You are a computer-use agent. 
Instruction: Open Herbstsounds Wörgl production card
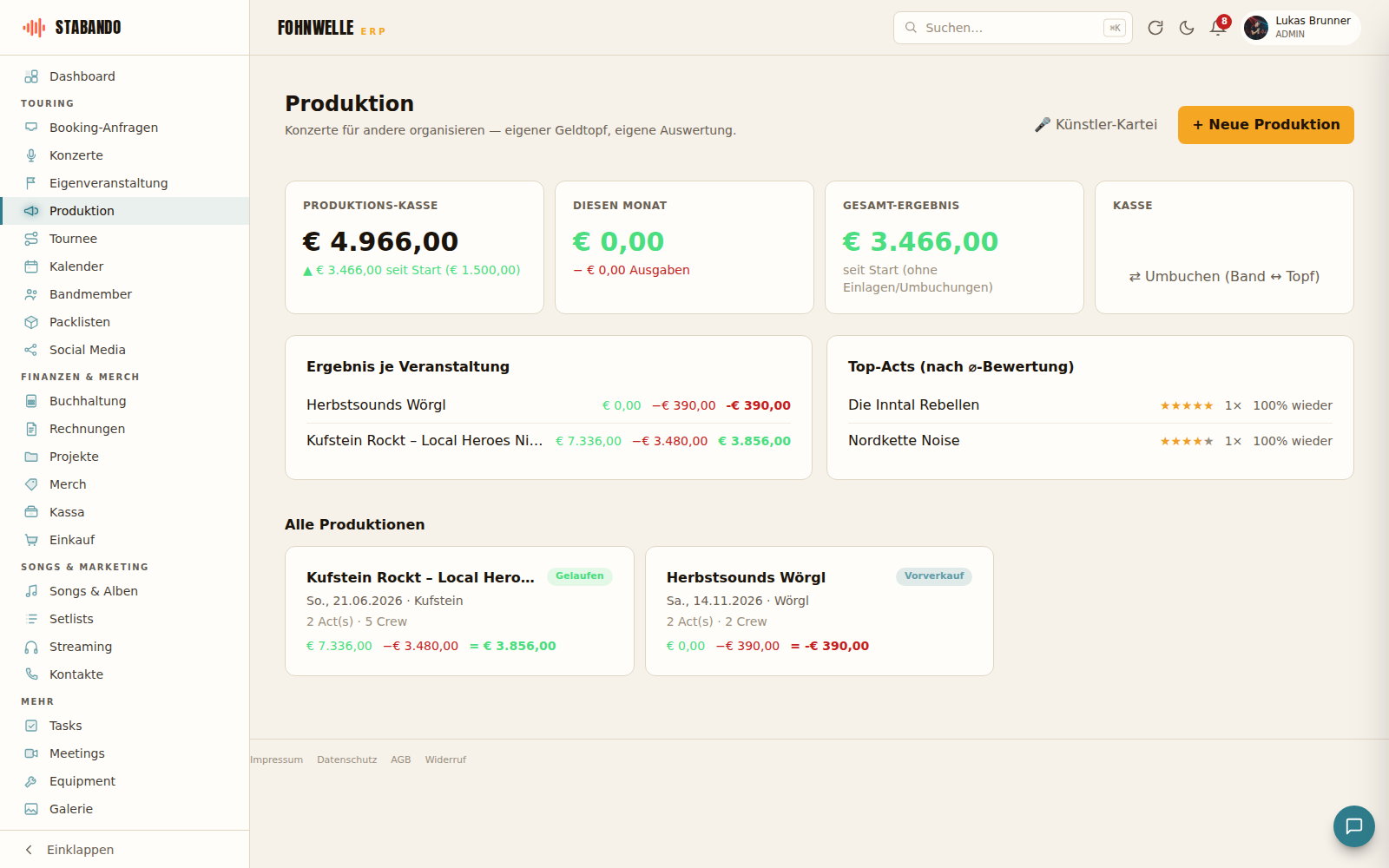pos(820,611)
